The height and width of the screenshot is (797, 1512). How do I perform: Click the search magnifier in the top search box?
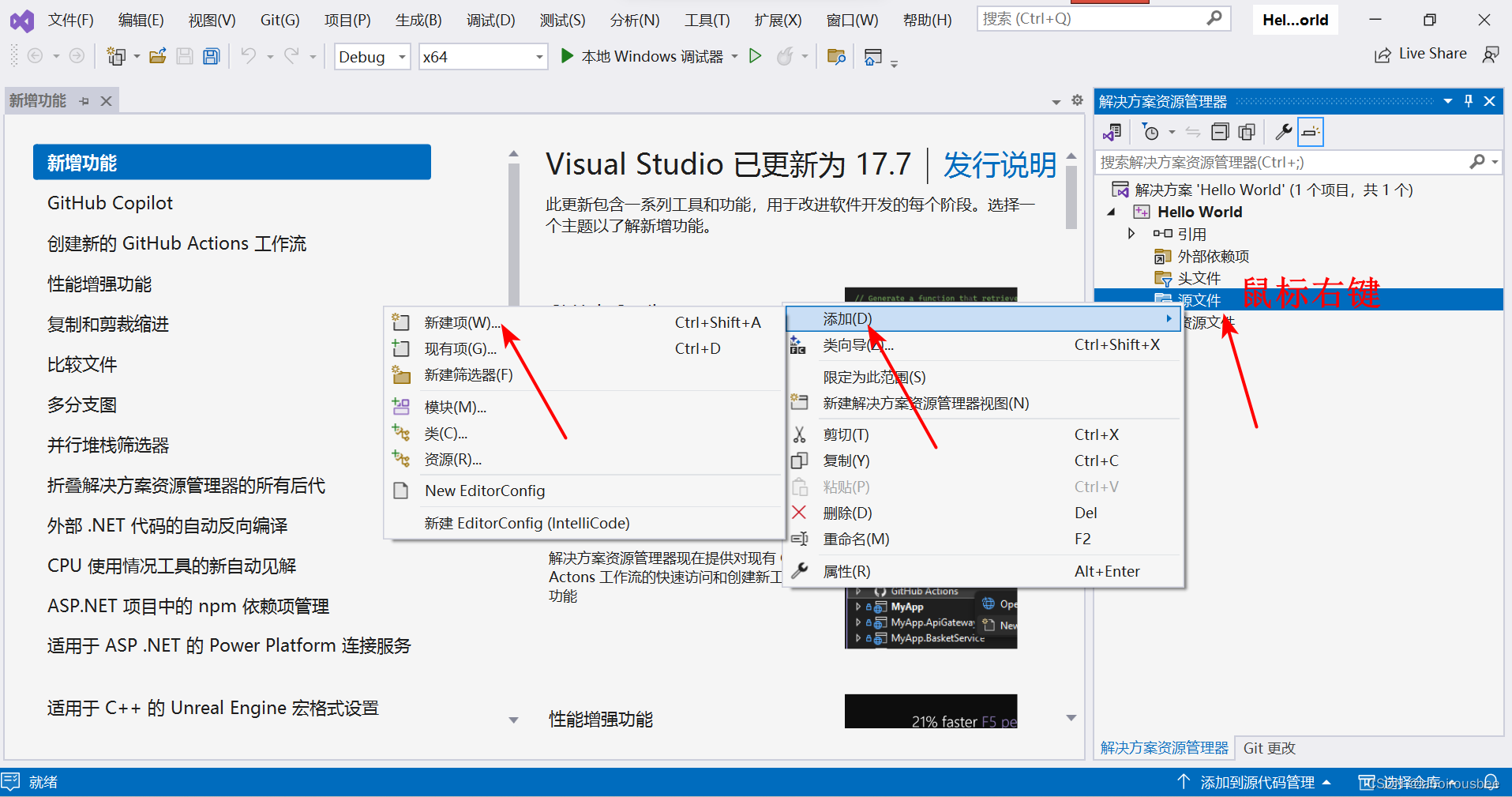[1214, 18]
